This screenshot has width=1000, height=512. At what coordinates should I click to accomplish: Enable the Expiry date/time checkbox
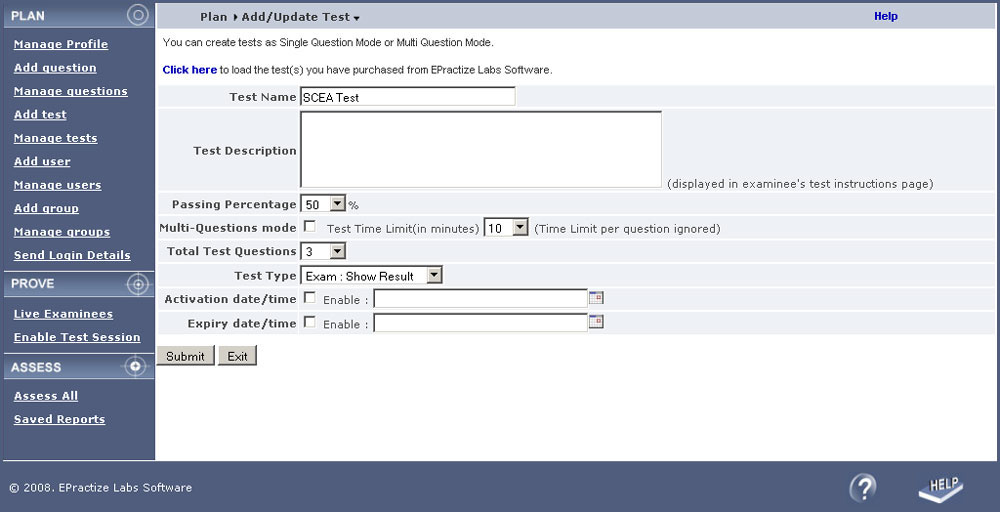pyautogui.click(x=310, y=322)
